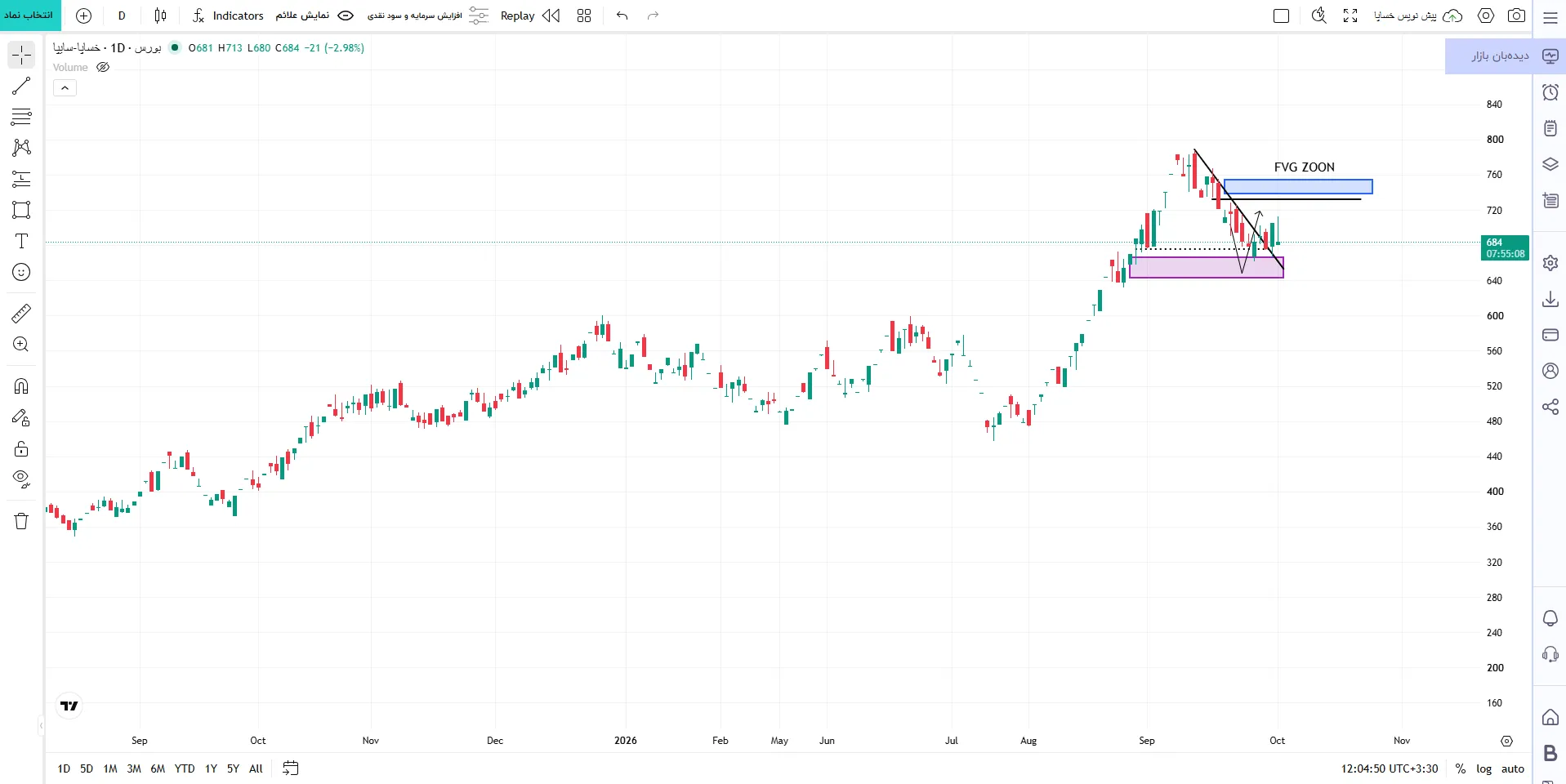Toggle stay in drawing mode pencil-lock
This screenshot has width=1566, height=784.
(21, 417)
